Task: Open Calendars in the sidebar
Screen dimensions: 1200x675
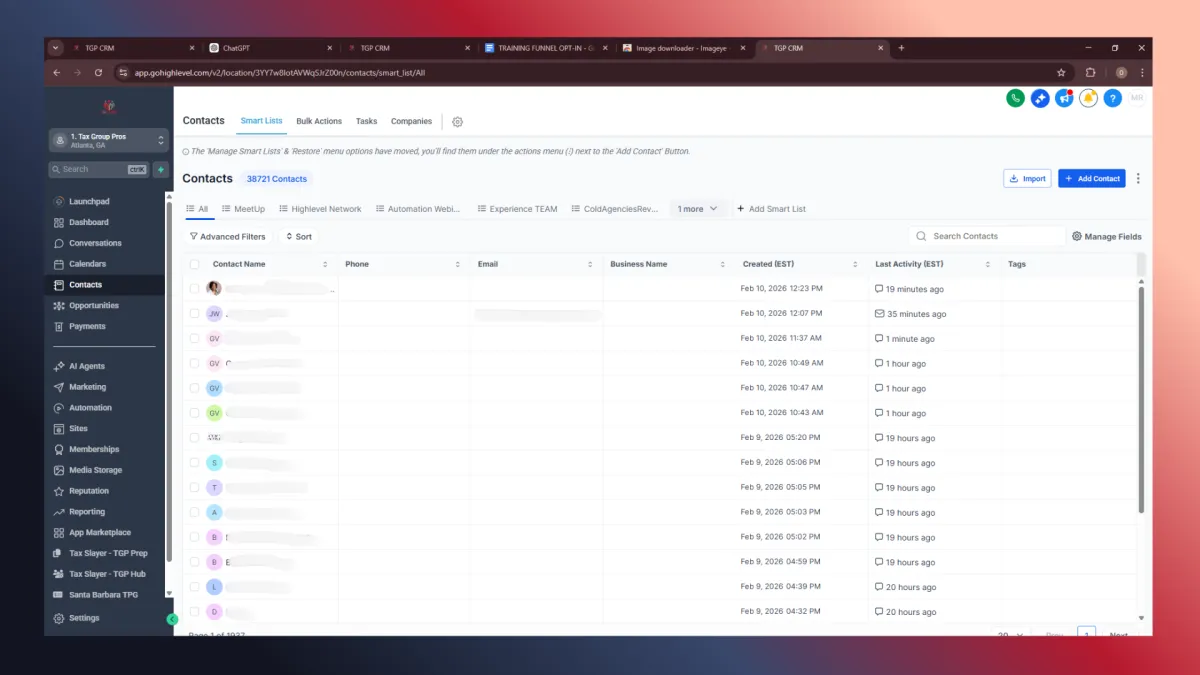Action: [88, 264]
